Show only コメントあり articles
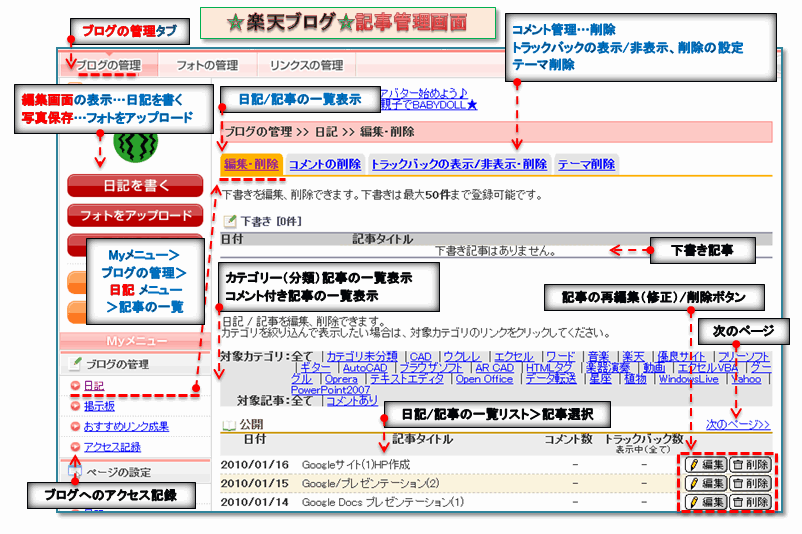The image size is (802, 534). 352,400
